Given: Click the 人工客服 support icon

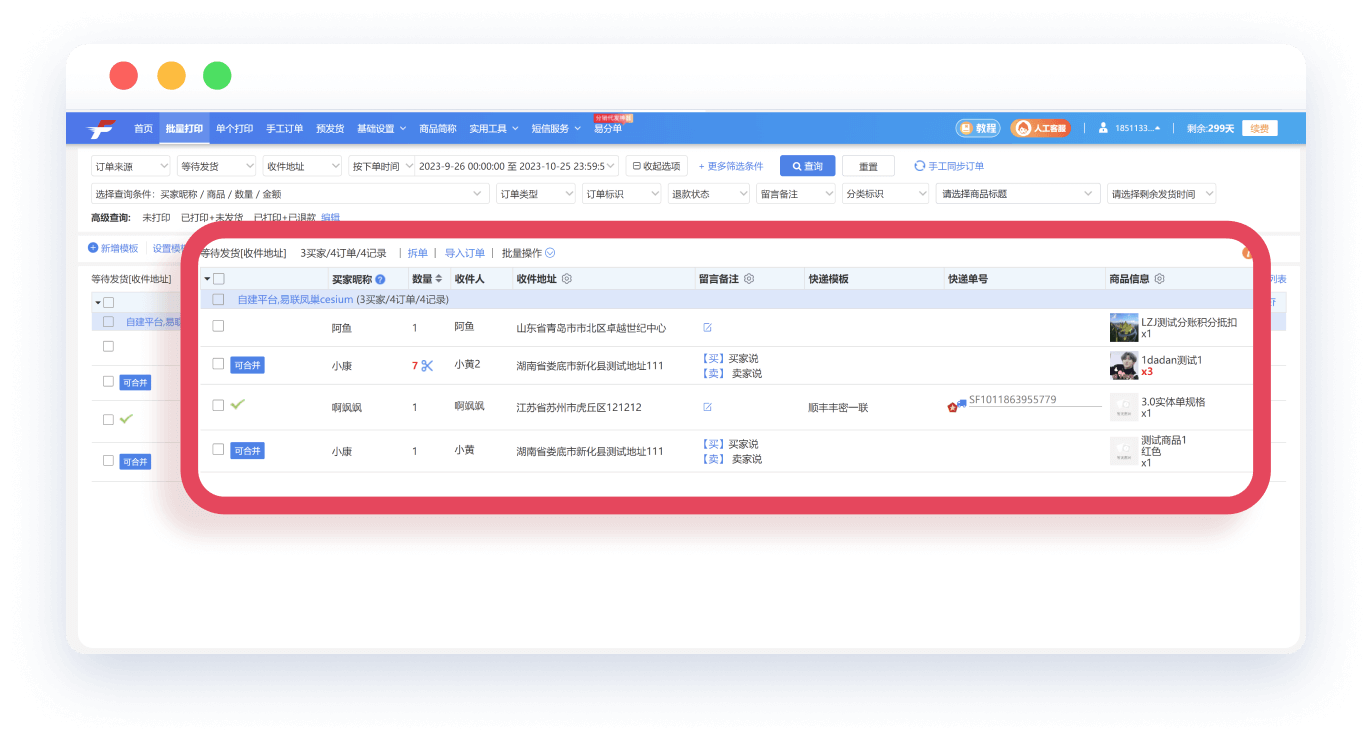Looking at the screenshot, I should [1040, 128].
